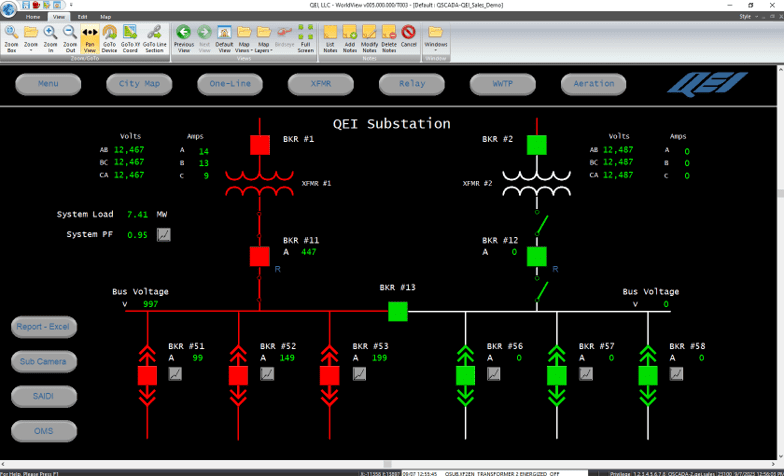Click the Cancel notes icon
Screen dimensions: 784x476
[x=408, y=36]
